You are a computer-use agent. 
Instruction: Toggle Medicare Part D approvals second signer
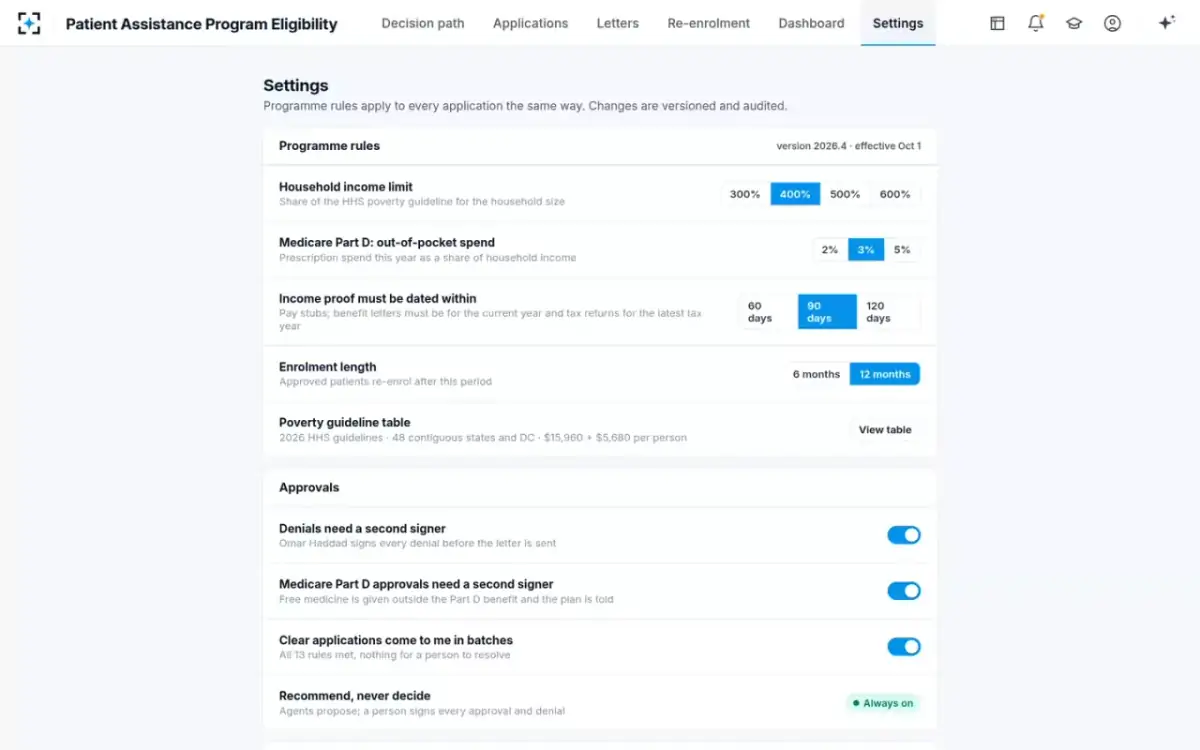coord(904,591)
